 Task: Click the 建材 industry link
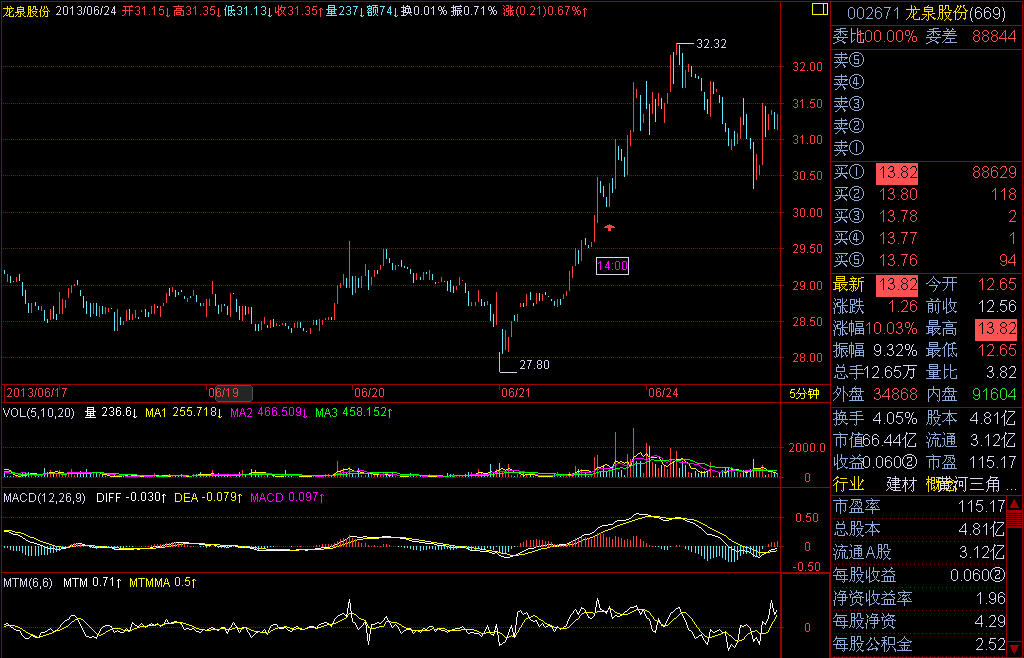click(x=901, y=484)
